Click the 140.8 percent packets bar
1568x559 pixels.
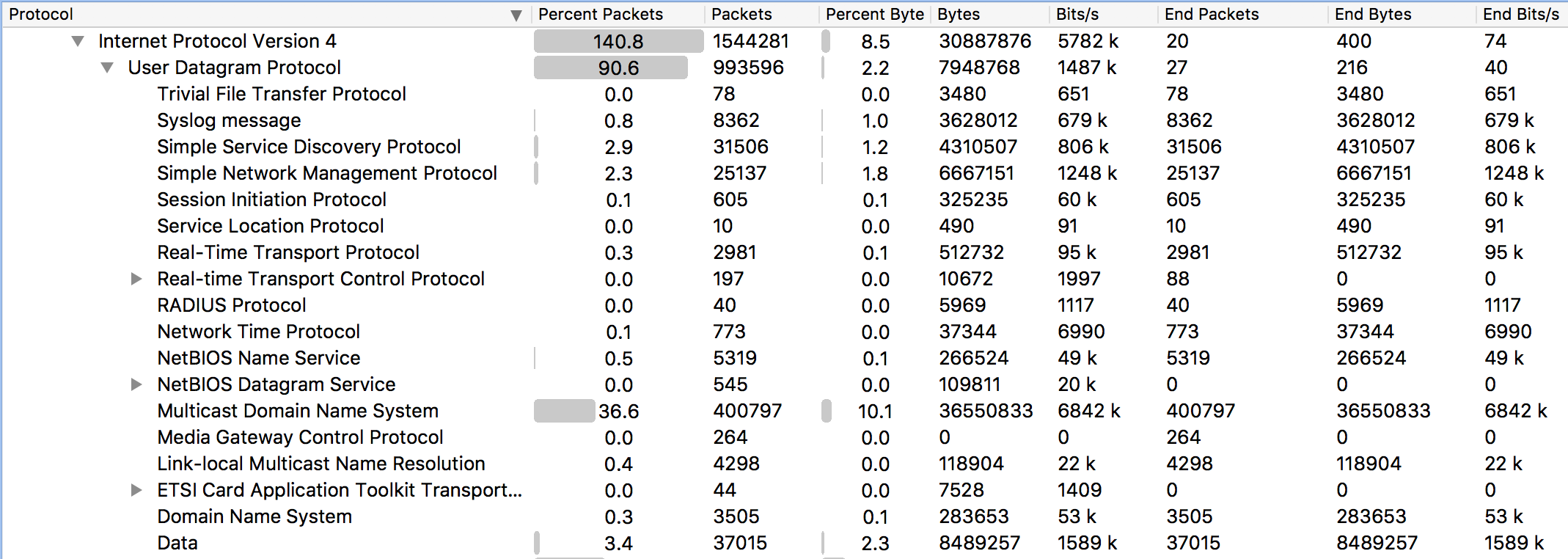click(618, 41)
